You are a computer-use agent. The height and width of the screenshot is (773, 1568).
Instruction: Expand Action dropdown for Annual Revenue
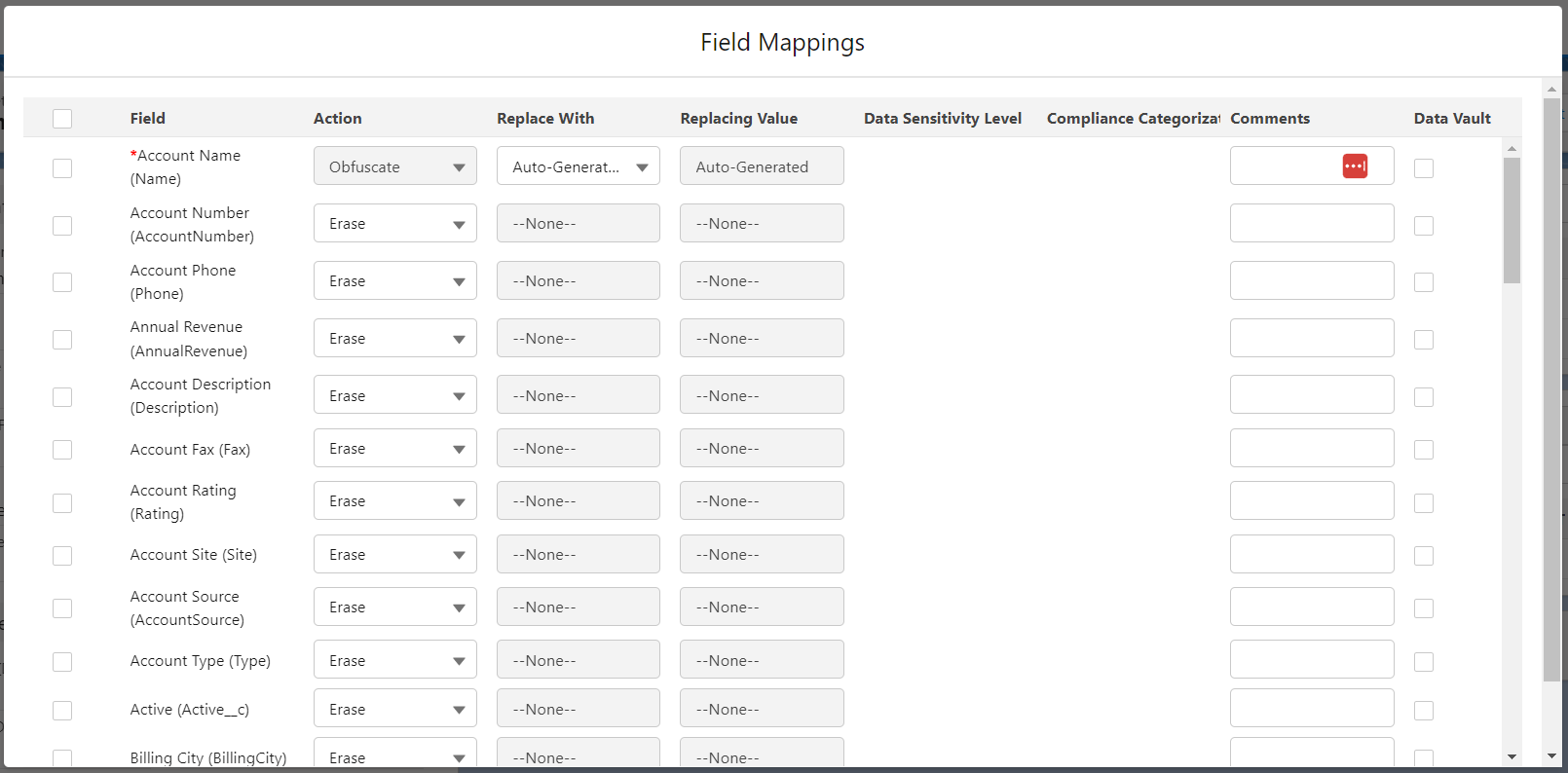coord(394,339)
